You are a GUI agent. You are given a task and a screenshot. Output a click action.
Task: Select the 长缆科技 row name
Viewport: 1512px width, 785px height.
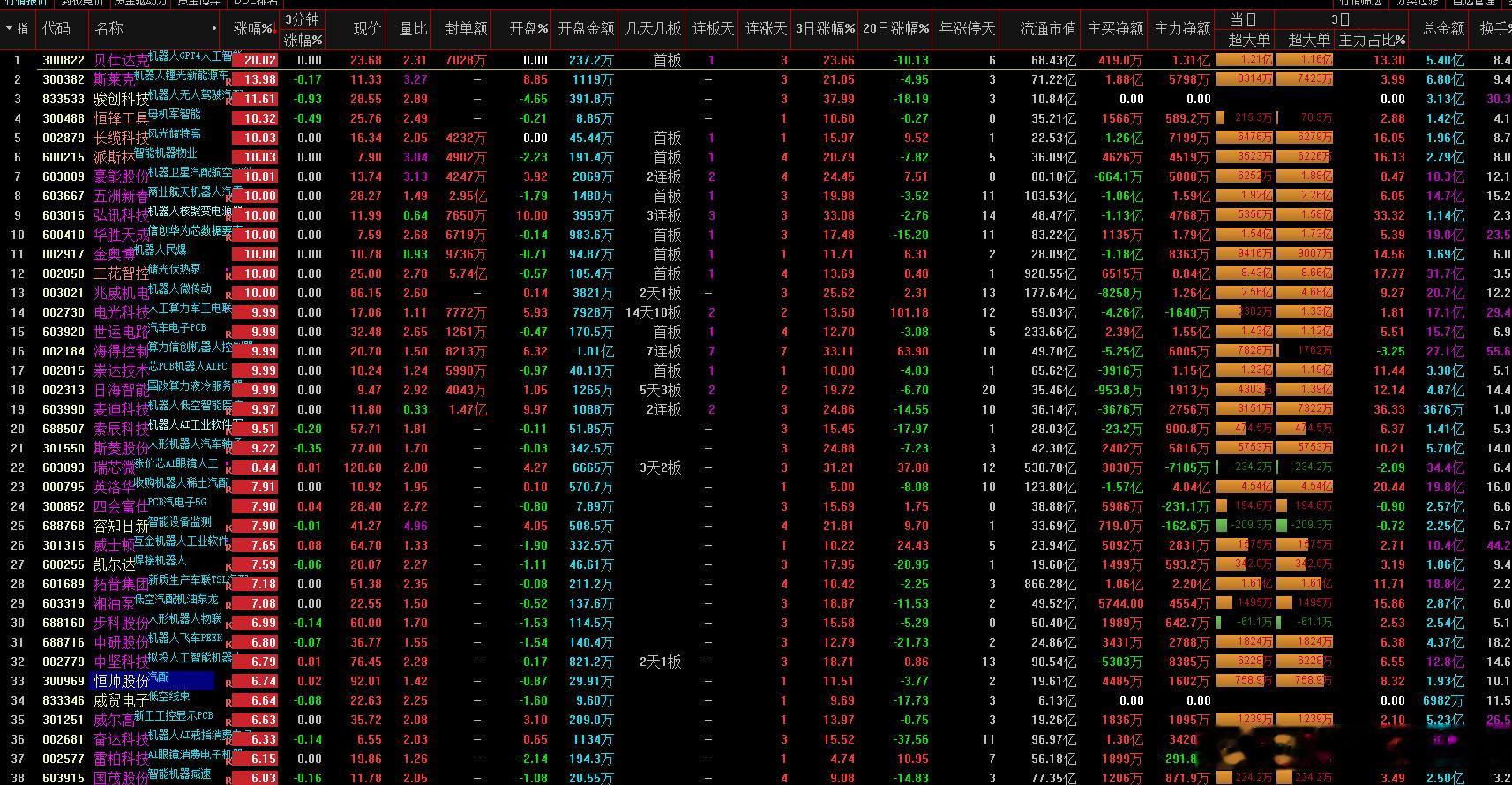[121, 138]
